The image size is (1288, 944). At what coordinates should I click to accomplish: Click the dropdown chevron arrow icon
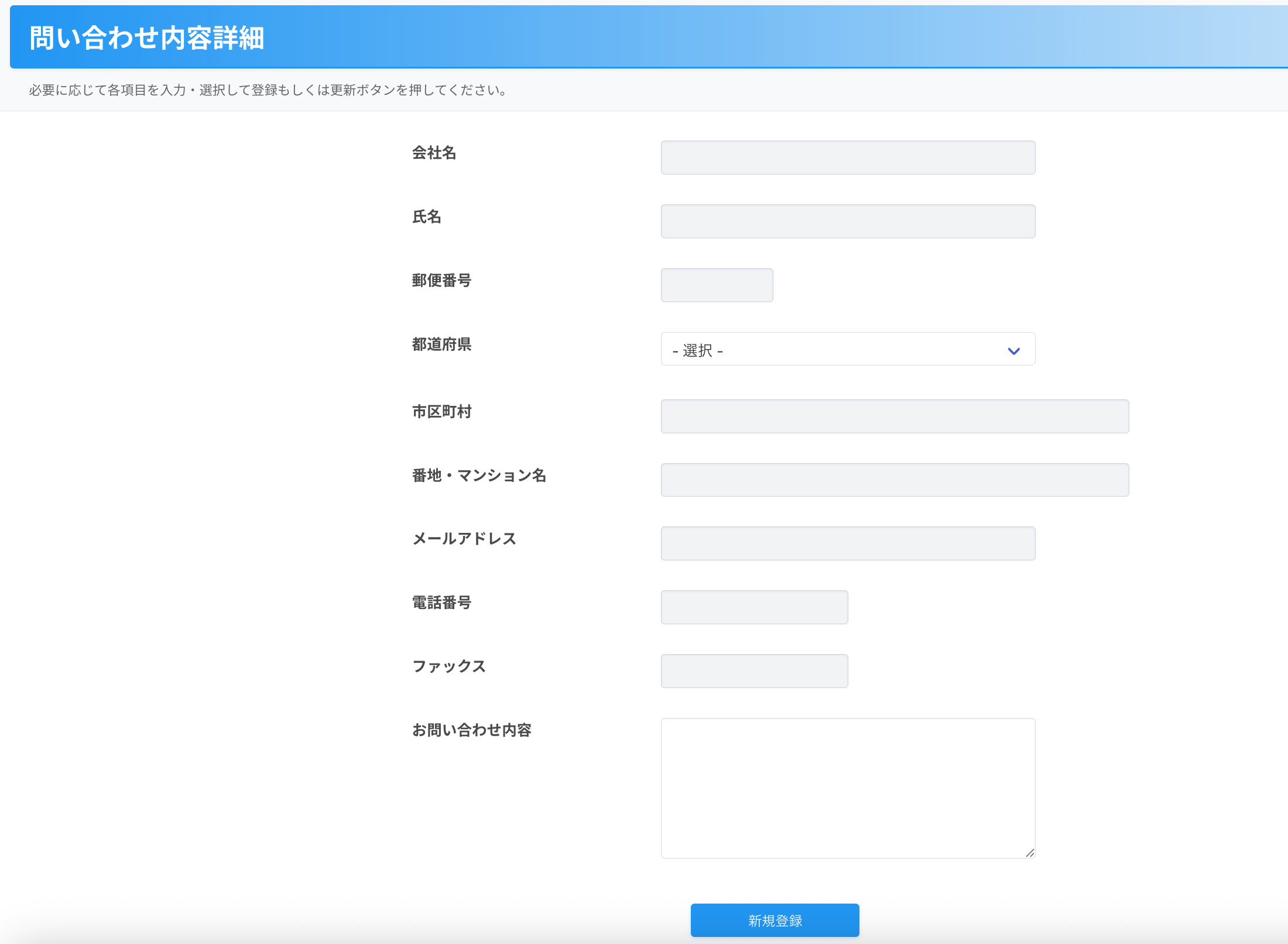coord(1013,351)
